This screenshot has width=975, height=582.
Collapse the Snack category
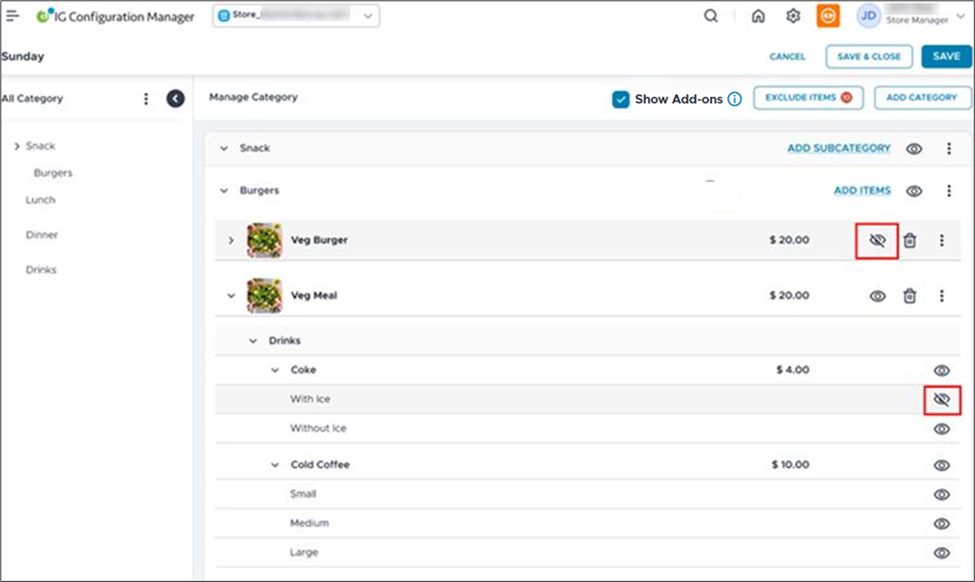224,147
